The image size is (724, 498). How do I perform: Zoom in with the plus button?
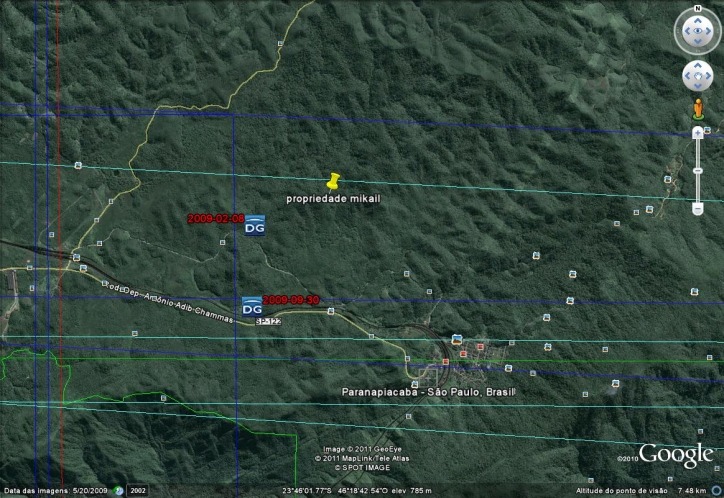[698, 133]
